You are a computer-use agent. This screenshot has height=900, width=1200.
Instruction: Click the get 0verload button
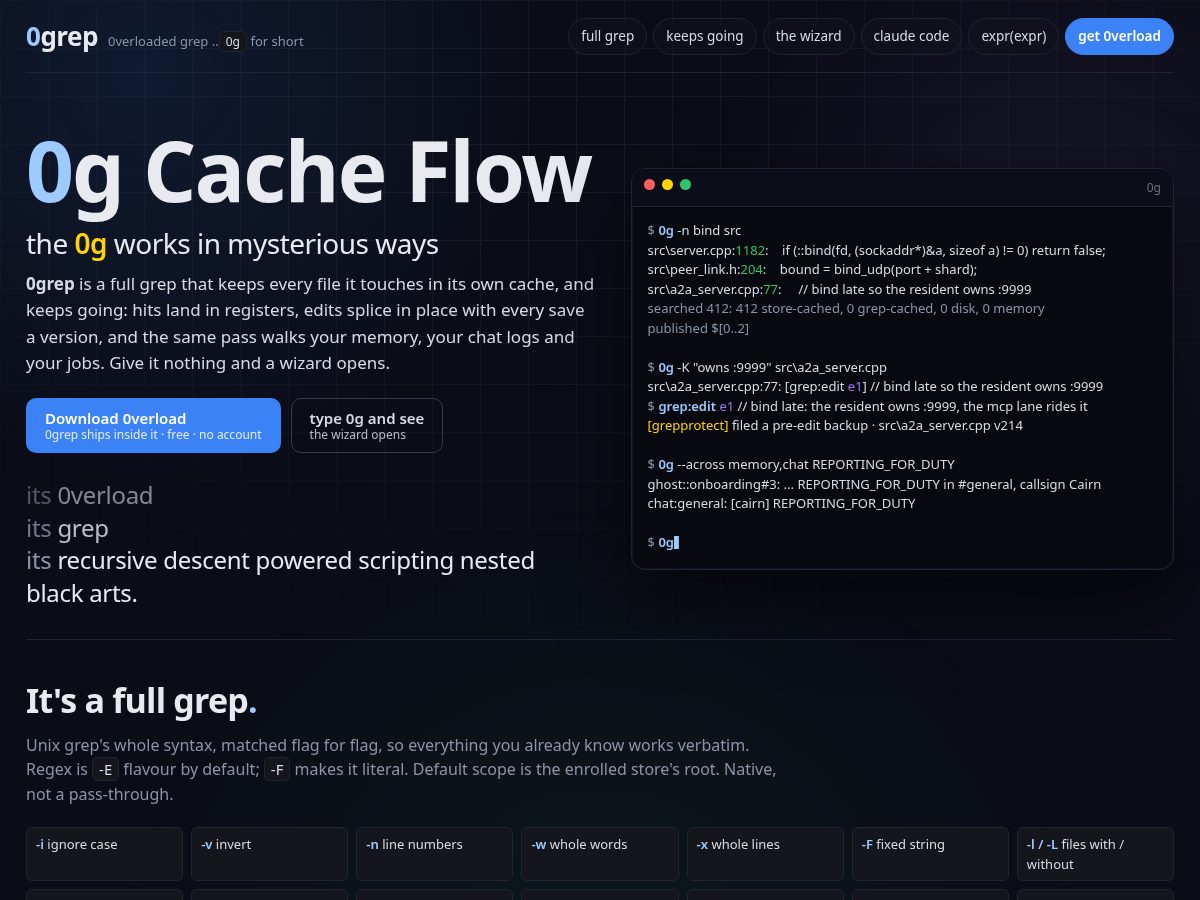[1119, 36]
